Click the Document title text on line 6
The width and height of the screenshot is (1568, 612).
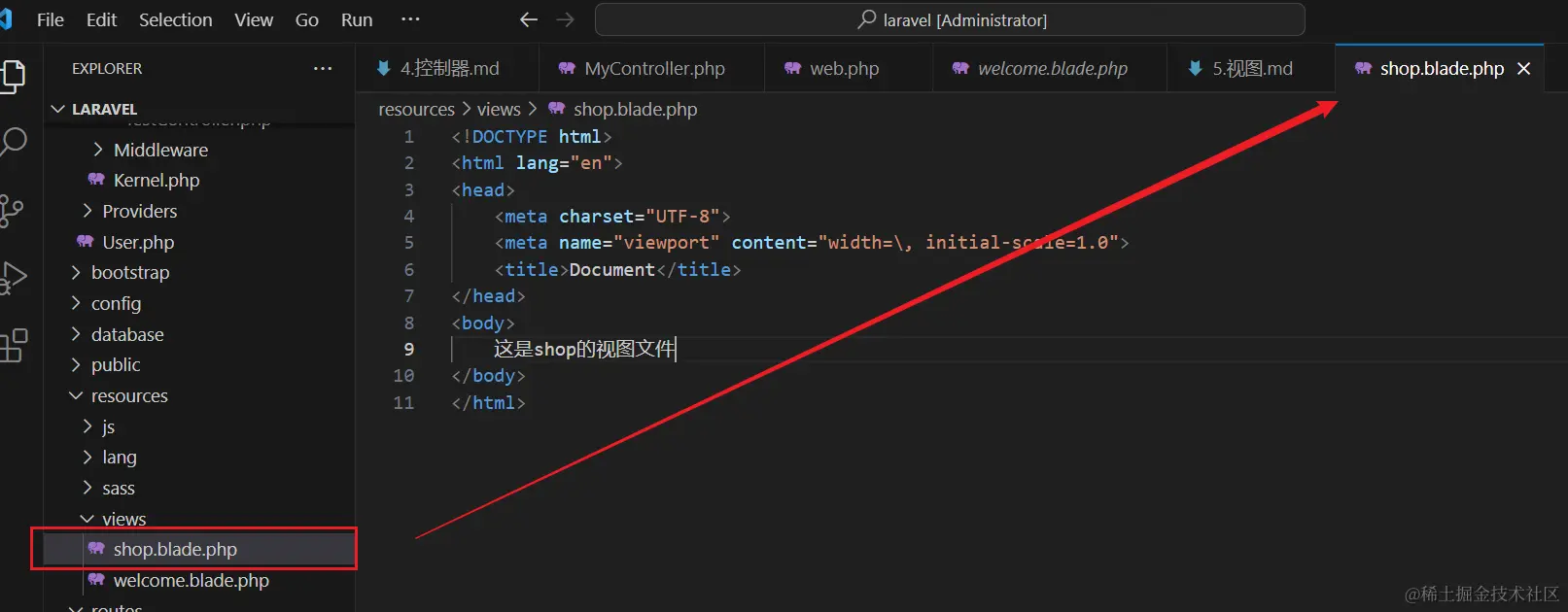coord(611,269)
